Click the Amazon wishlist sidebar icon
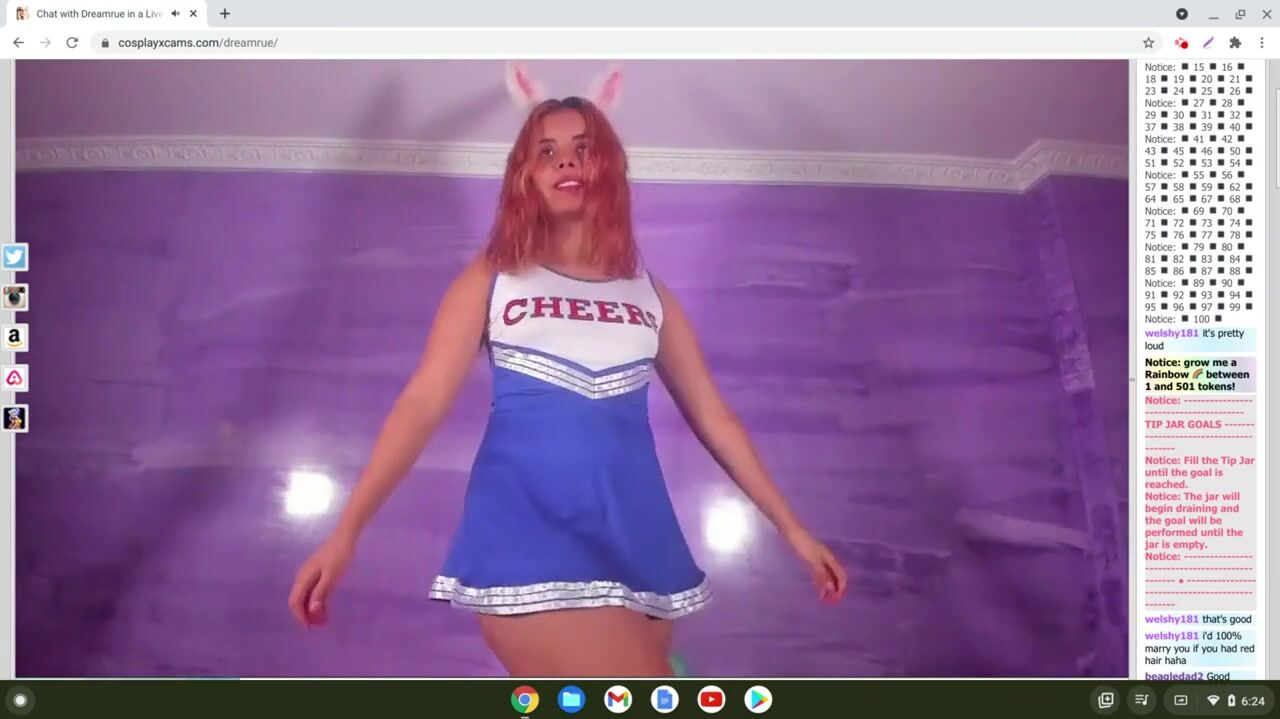 click(14, 338)
